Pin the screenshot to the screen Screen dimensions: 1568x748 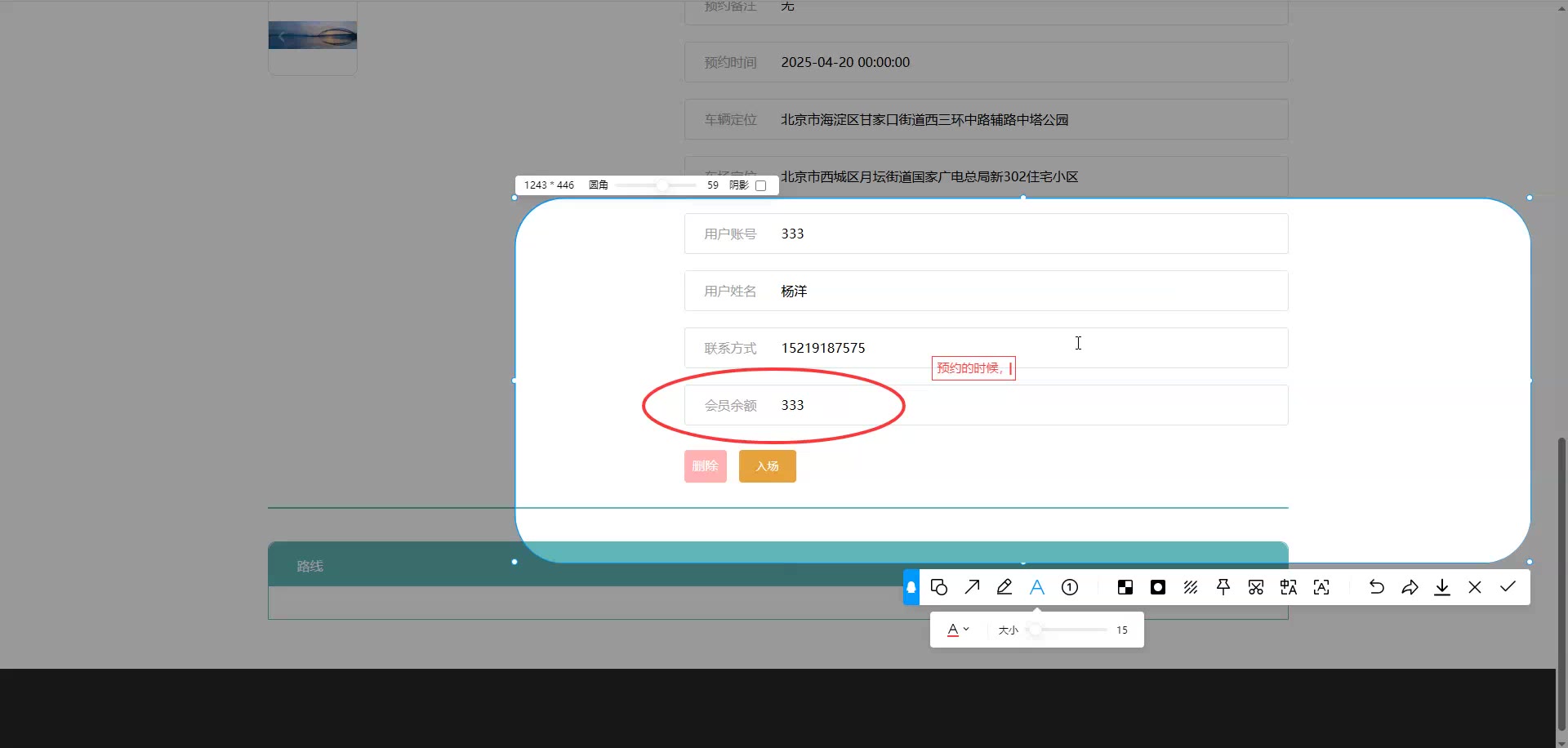(1223, 587)
